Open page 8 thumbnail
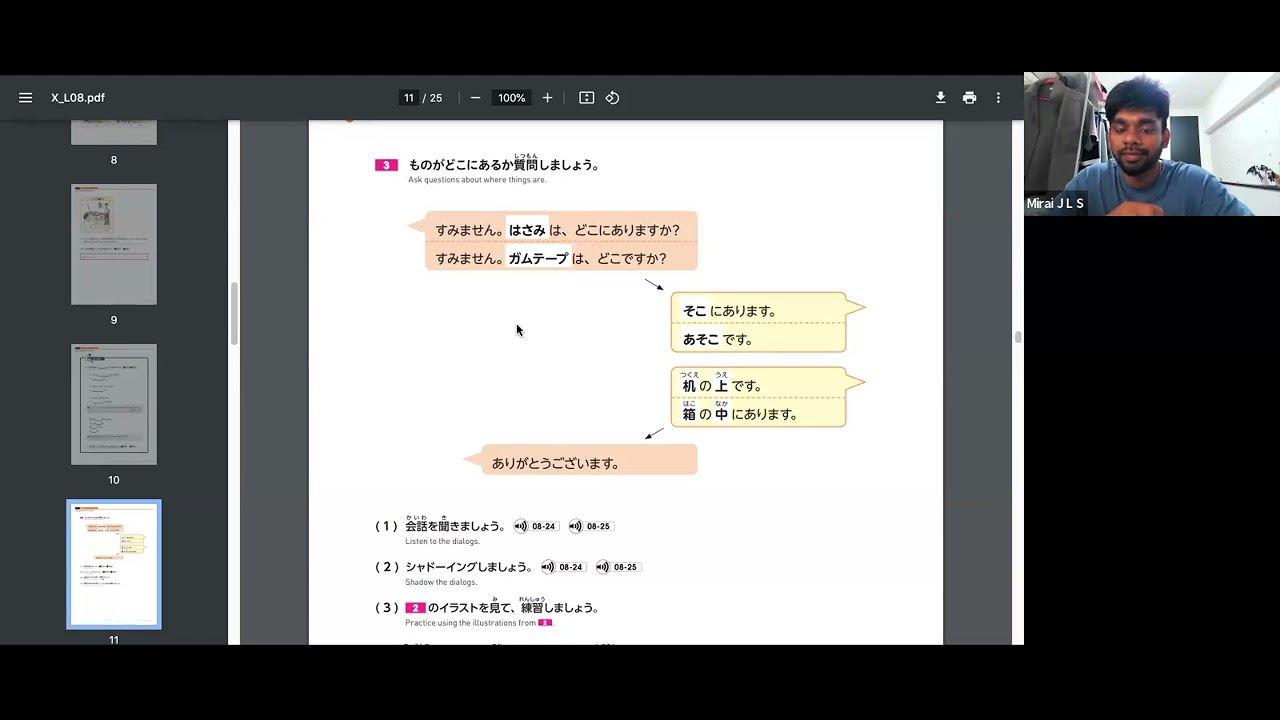1280x720 pixels. 114,132
